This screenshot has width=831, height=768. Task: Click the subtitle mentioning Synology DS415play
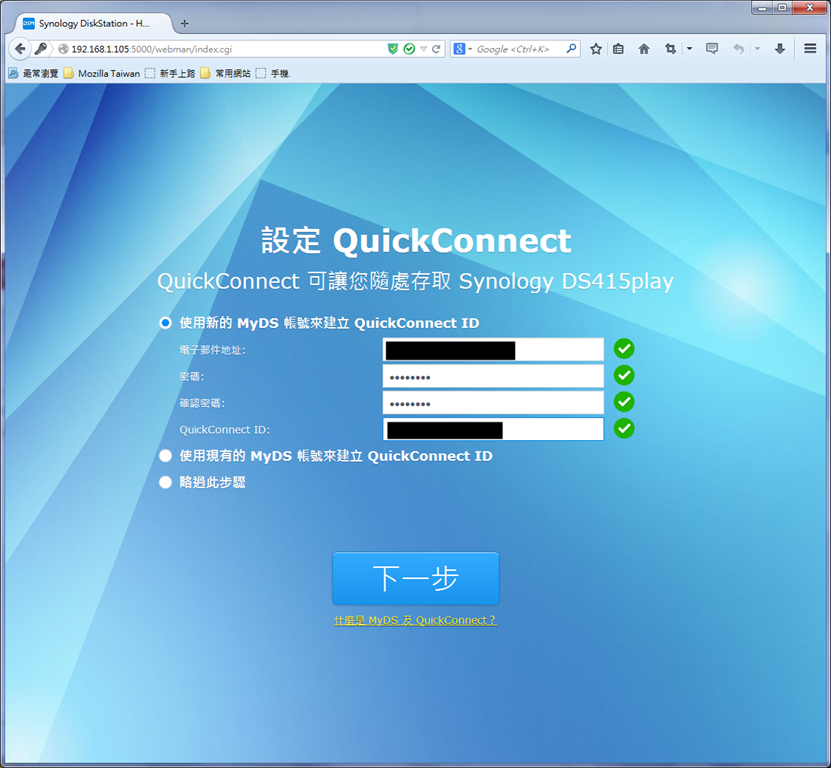point(416,281)
